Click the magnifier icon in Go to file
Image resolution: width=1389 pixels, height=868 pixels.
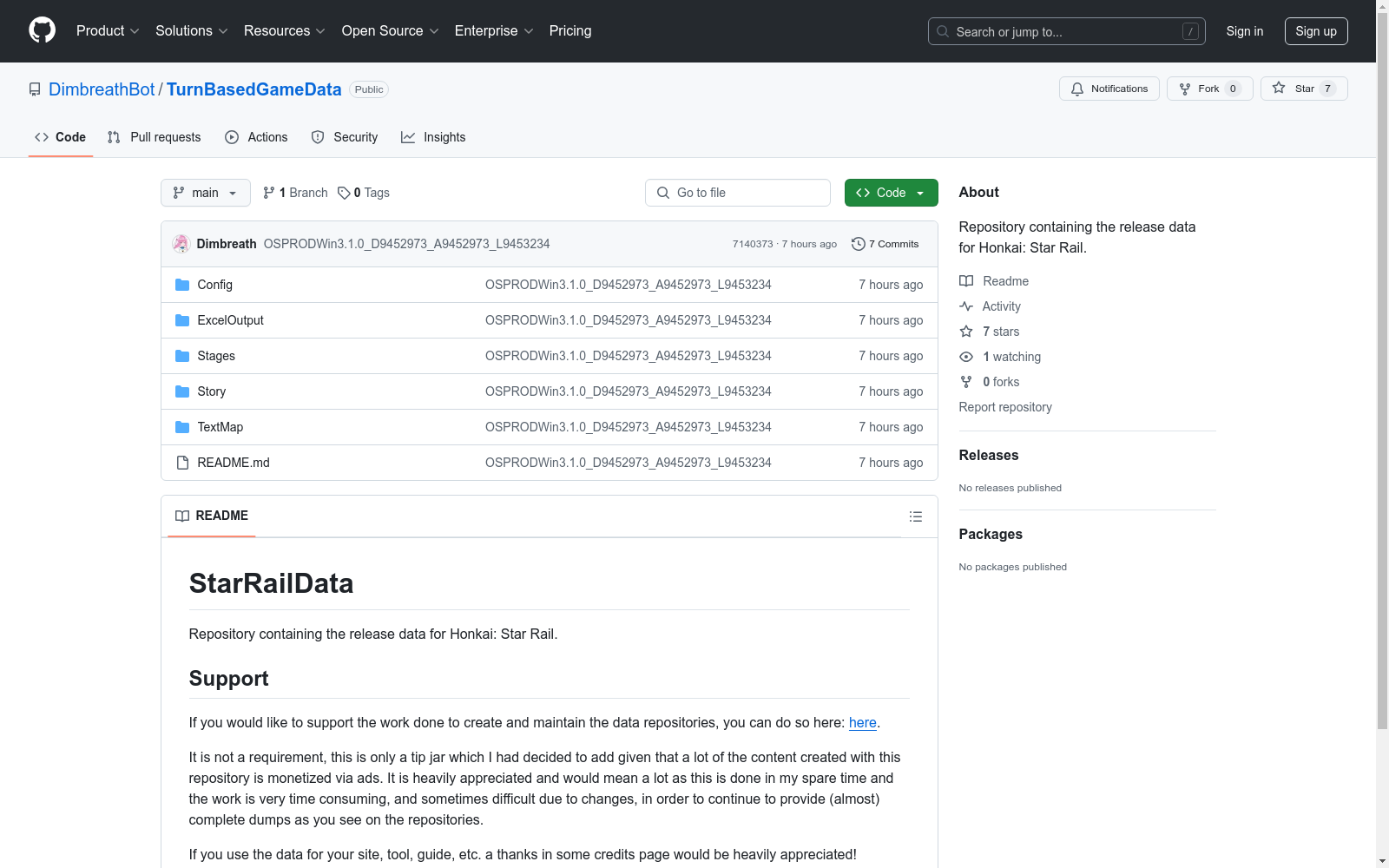tap(663, 193)
